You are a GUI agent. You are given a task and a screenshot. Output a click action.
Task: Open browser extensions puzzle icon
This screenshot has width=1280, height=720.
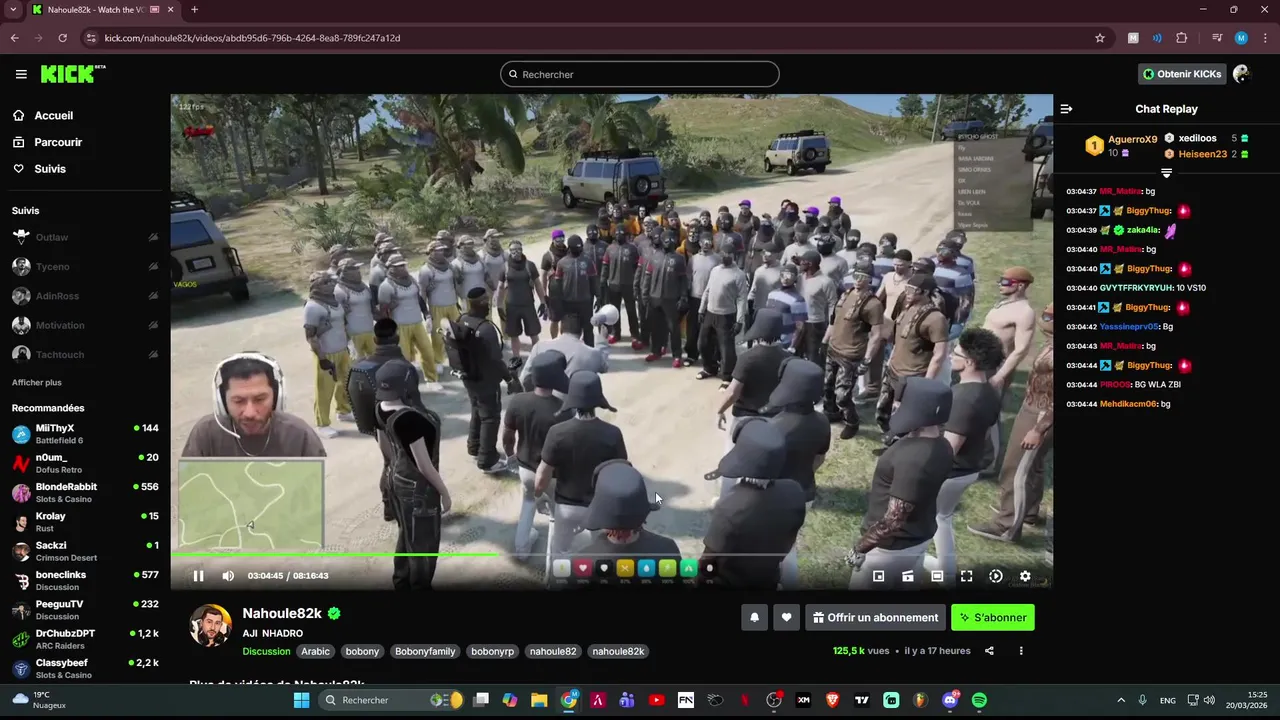tap(1182, 38)
